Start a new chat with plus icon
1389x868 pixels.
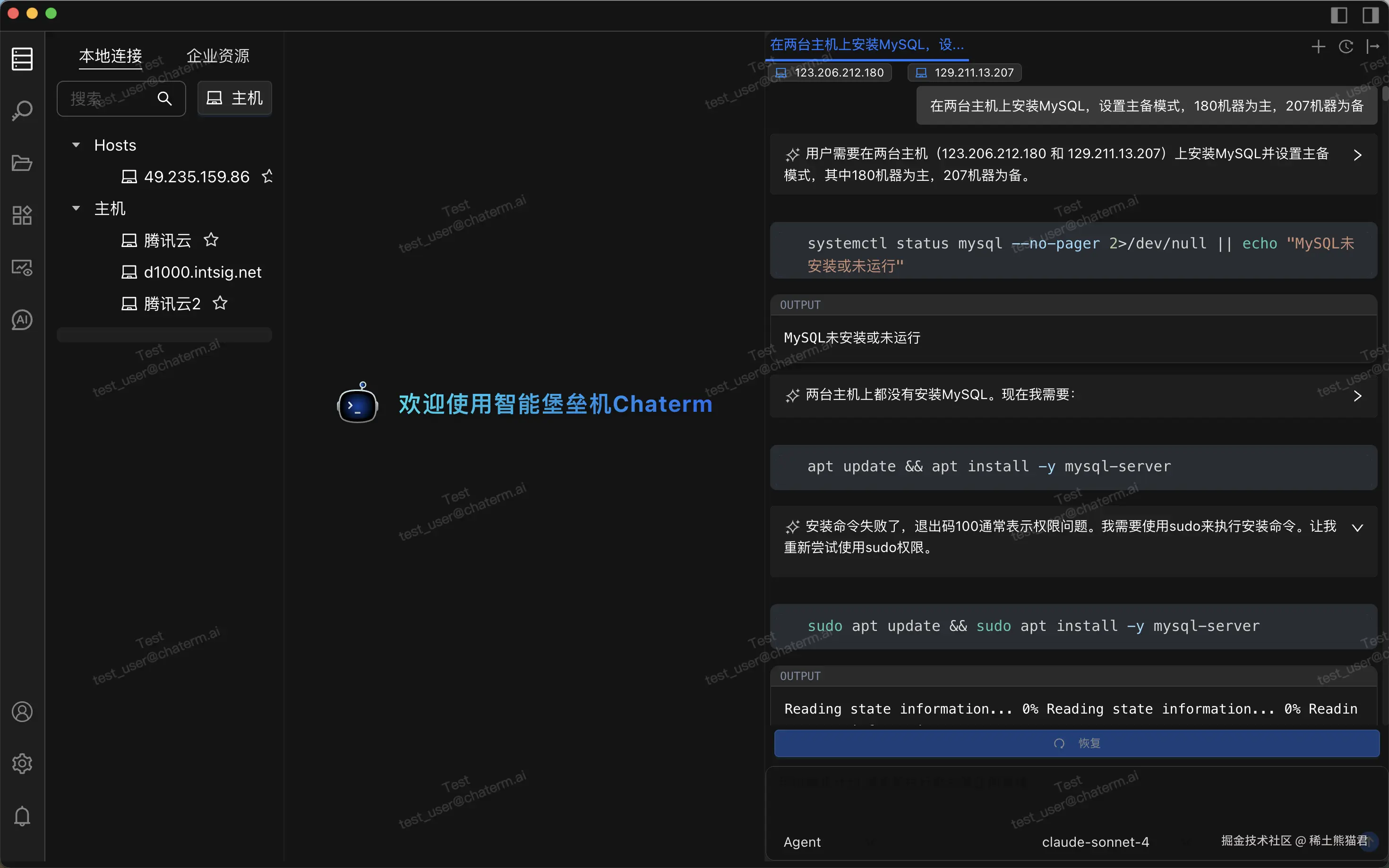(1319, 46)
